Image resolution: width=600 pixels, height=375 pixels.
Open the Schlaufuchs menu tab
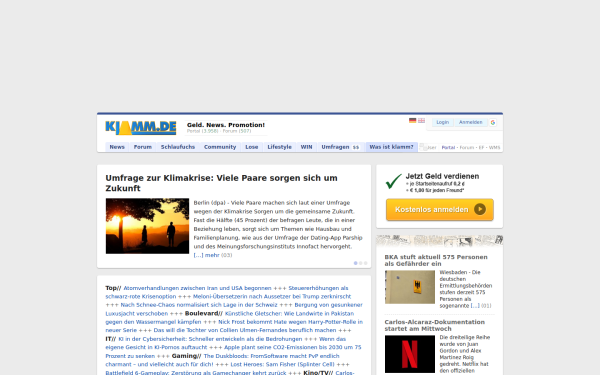pyautogui.click(x=178, y=147)
